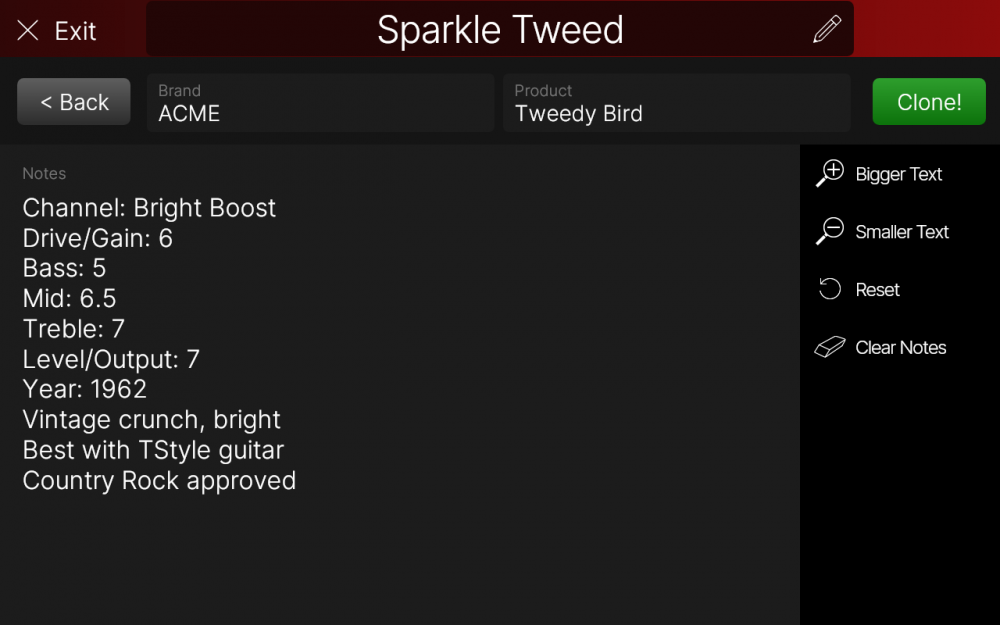This screenshot has height=625, width=1000.
Task: Select the Reset option label
Action: (878, 290)
